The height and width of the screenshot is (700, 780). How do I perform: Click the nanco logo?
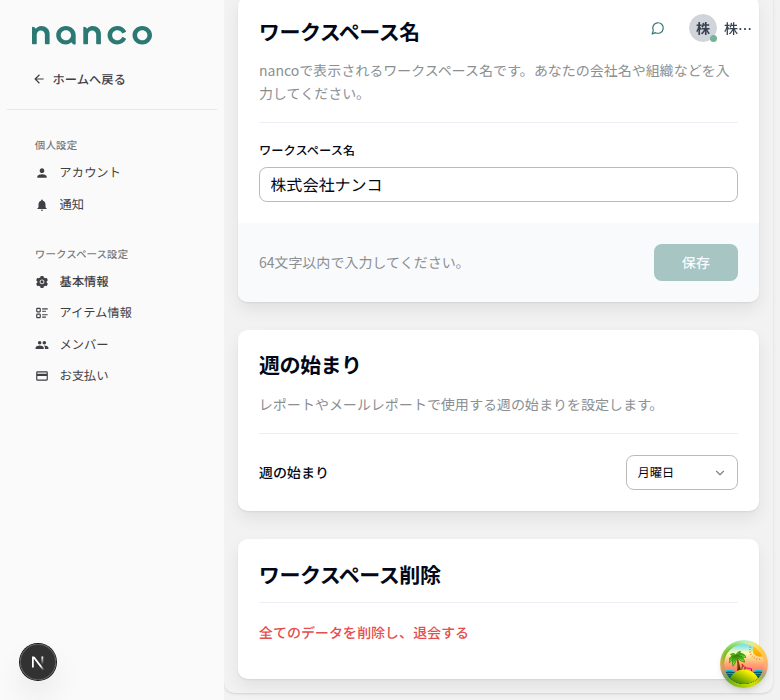coord(92,35)
